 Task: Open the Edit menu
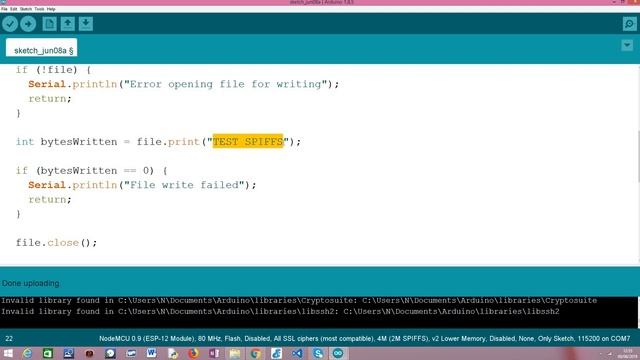pyautogui.click(x=13, y=9)
